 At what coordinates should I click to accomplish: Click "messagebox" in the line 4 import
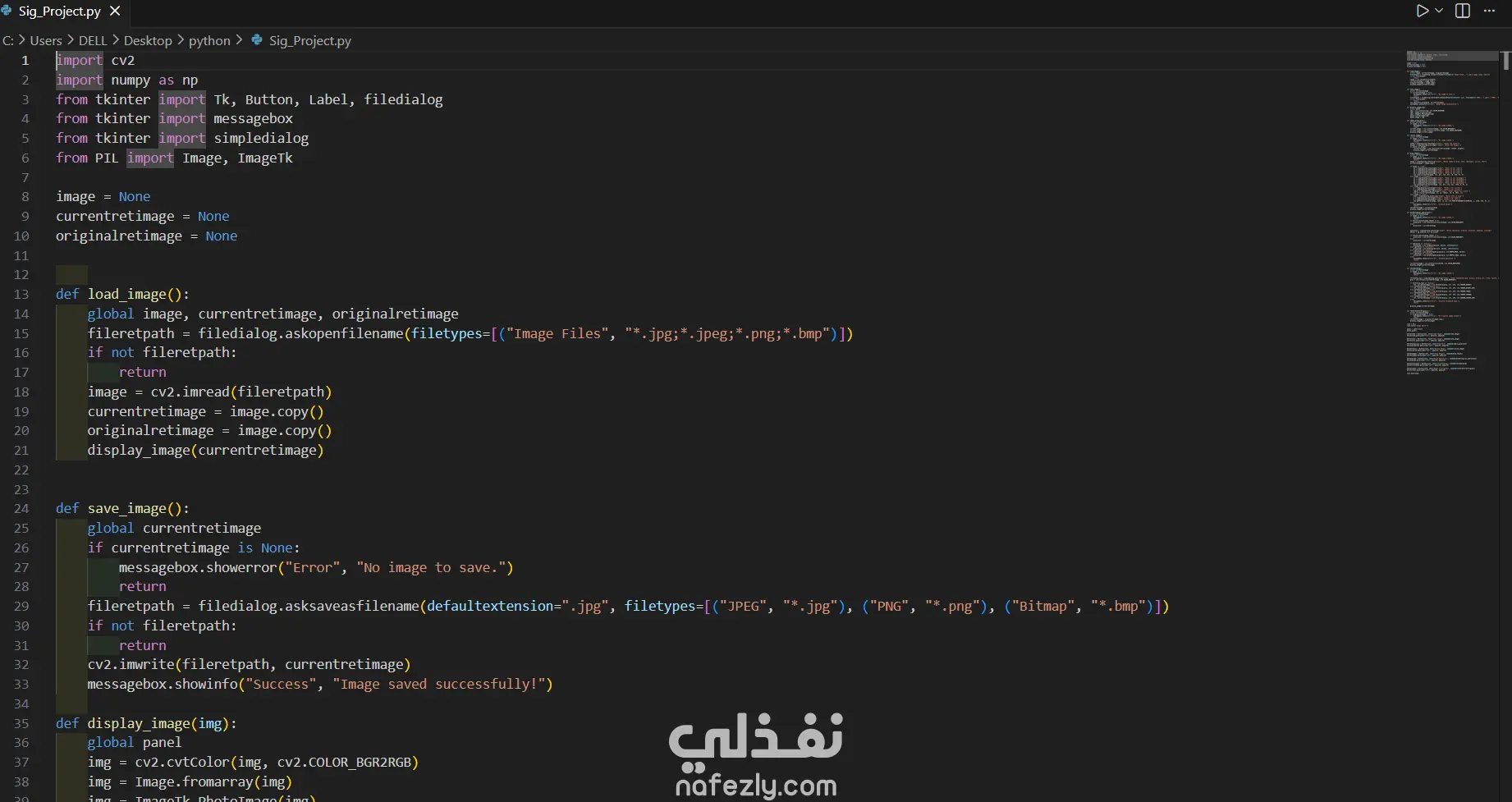[x=254, y=118]
